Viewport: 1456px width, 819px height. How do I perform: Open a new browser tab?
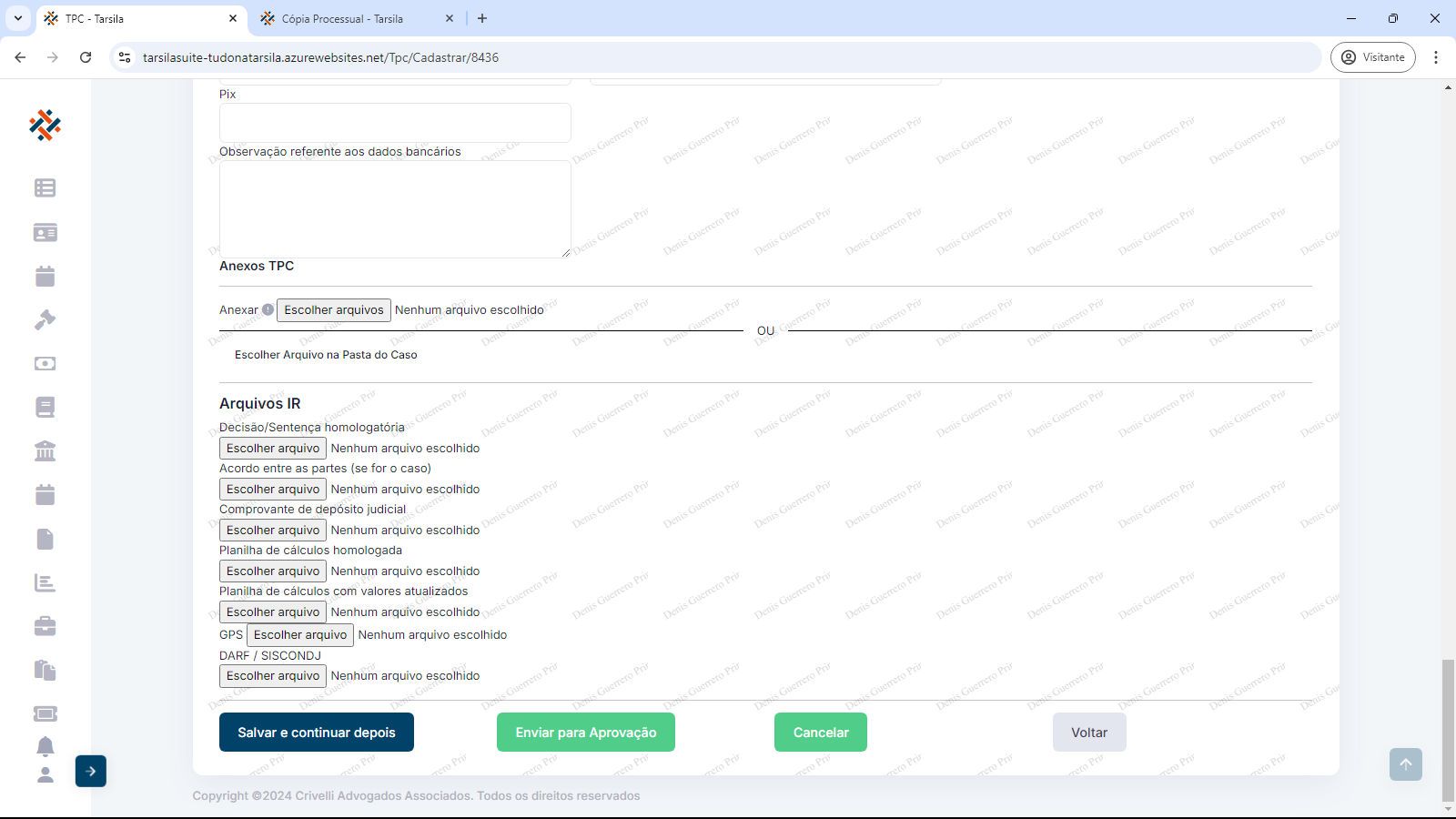pos(482,18)
